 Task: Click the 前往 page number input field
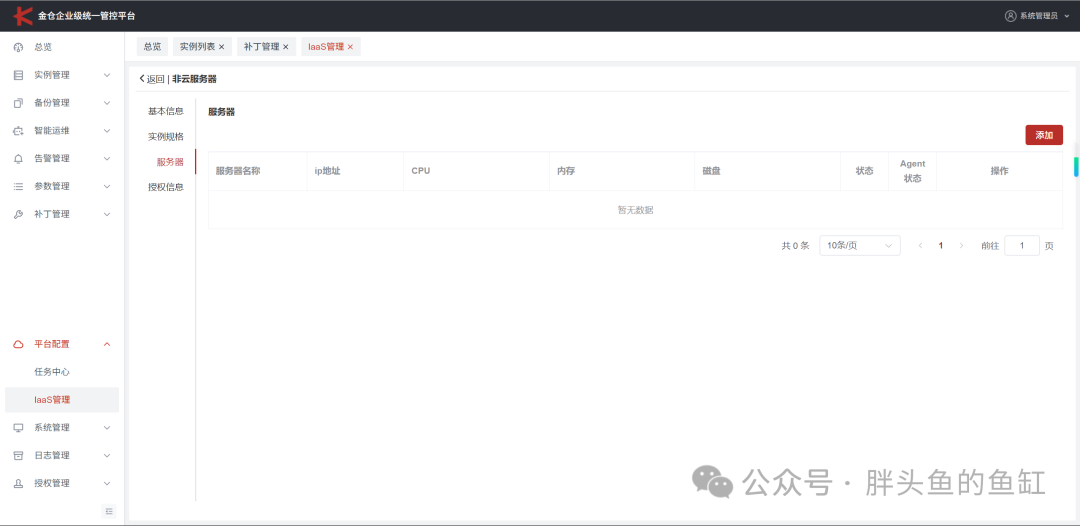point(1022,246)
